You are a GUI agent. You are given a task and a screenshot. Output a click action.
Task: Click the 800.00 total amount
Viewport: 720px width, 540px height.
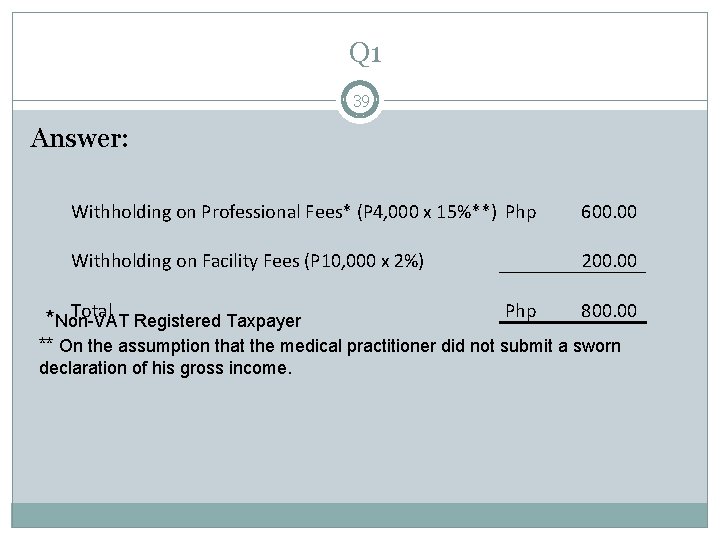point(609,311)
